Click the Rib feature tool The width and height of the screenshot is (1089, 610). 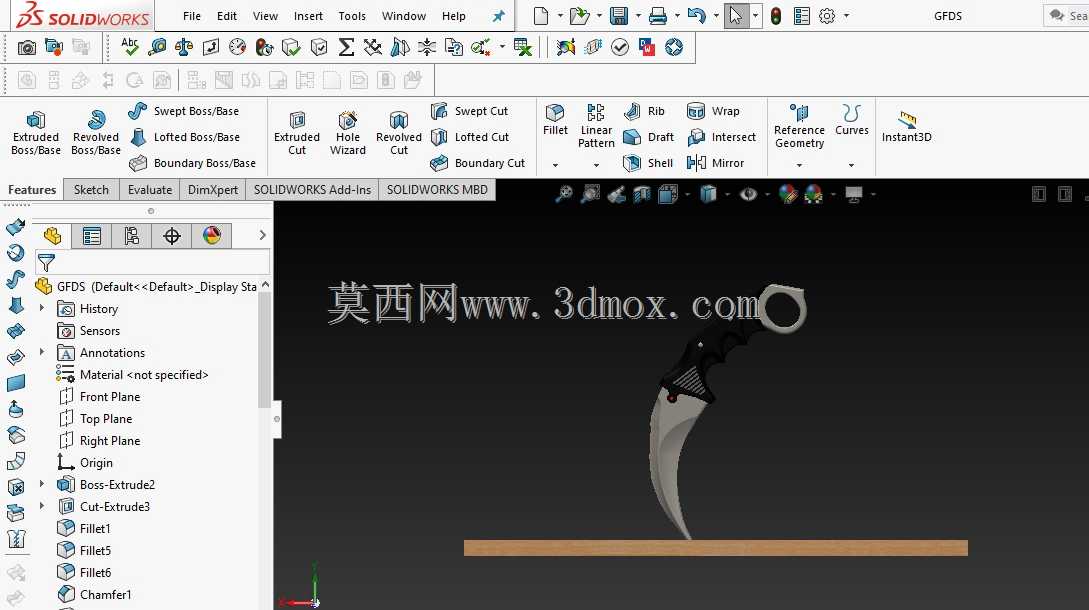[x=645, y=111]
